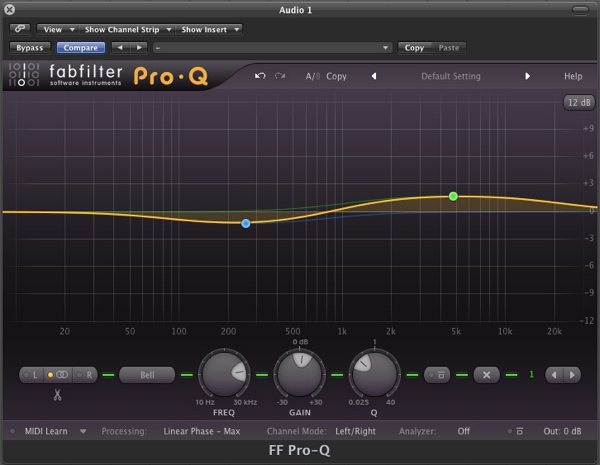This screenshot has height=465, width=600.
Task: Toggle MIDI Learn indicator
Action: point(13,431)
